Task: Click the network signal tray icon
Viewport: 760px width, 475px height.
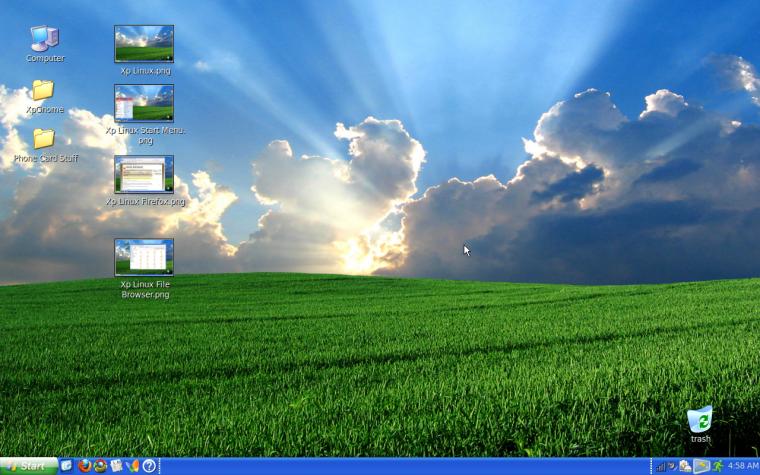Action: 660,466
